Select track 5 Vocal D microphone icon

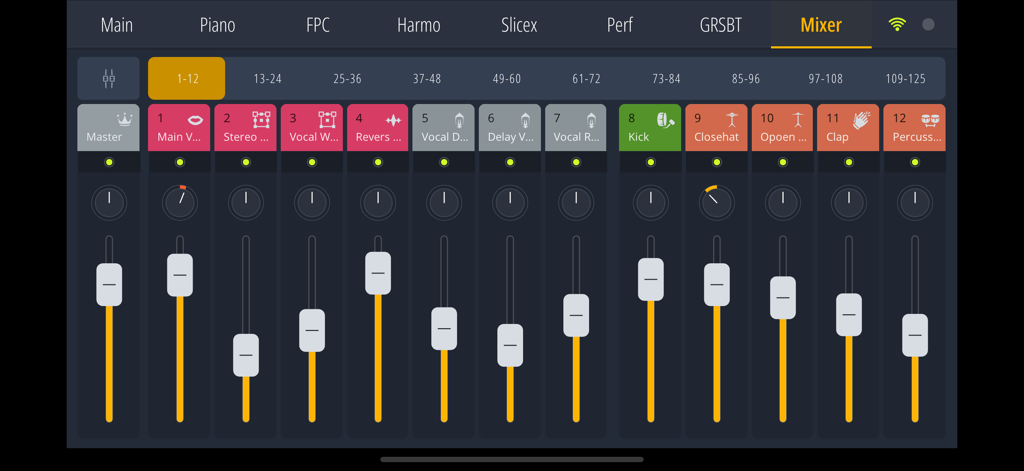tap(459, 120)
